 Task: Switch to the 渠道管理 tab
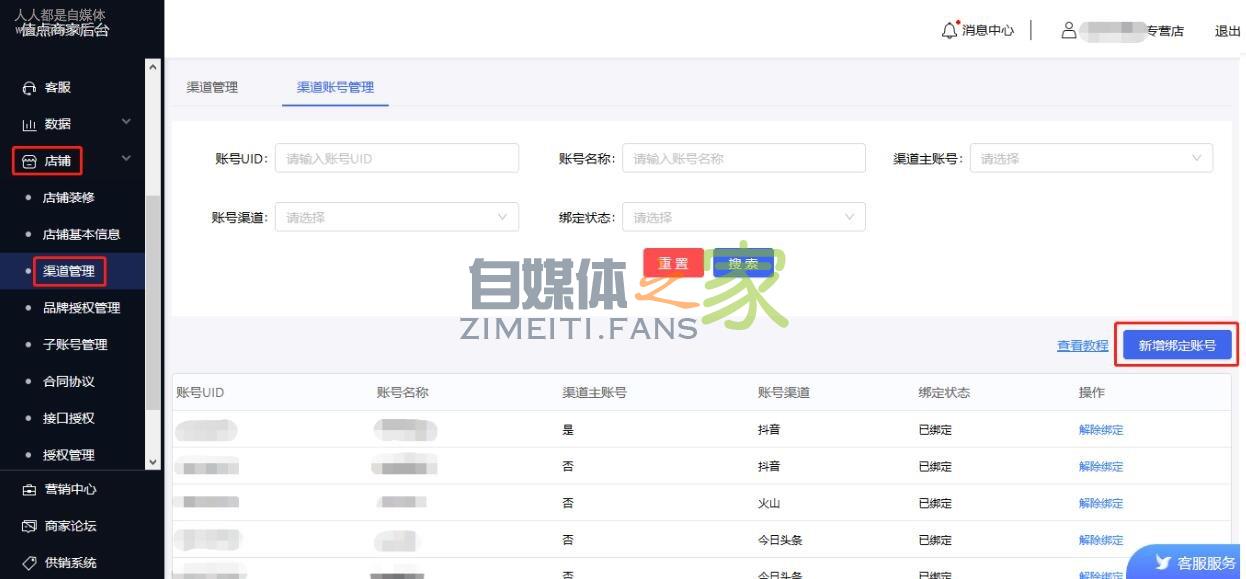pyautogui.click(x=212, y=87)
